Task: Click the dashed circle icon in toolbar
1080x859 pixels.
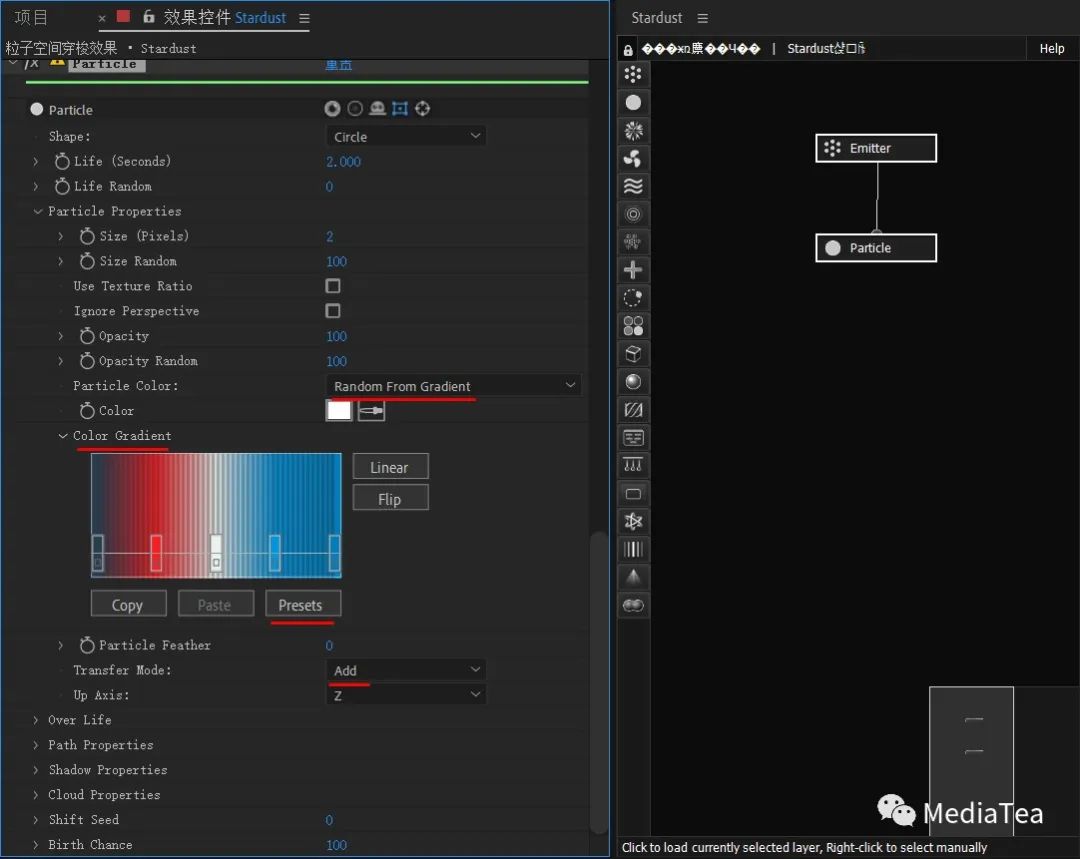Action: [x=633, y=298]
